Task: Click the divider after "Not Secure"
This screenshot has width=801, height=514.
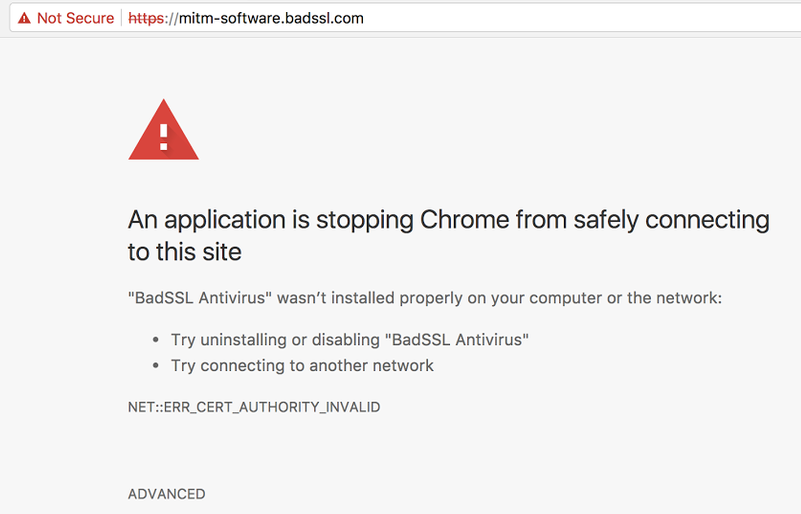Action: coord(122,18)
